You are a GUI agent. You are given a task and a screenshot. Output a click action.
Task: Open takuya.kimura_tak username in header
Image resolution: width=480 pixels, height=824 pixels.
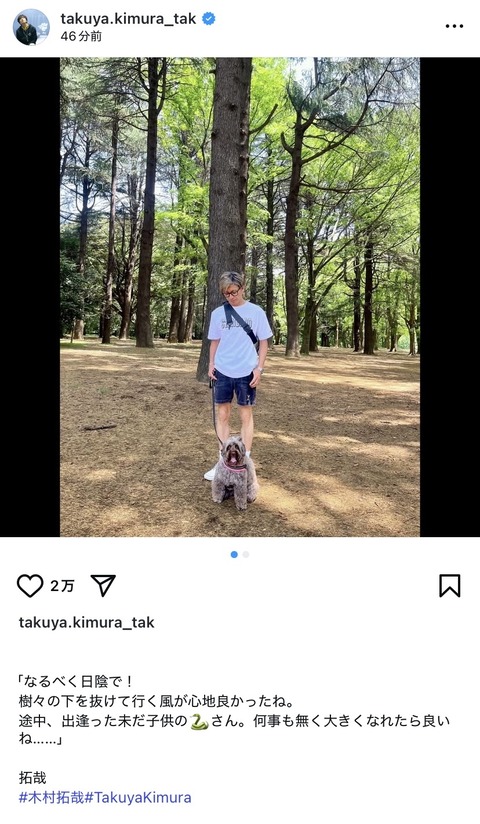pos(128,19)
